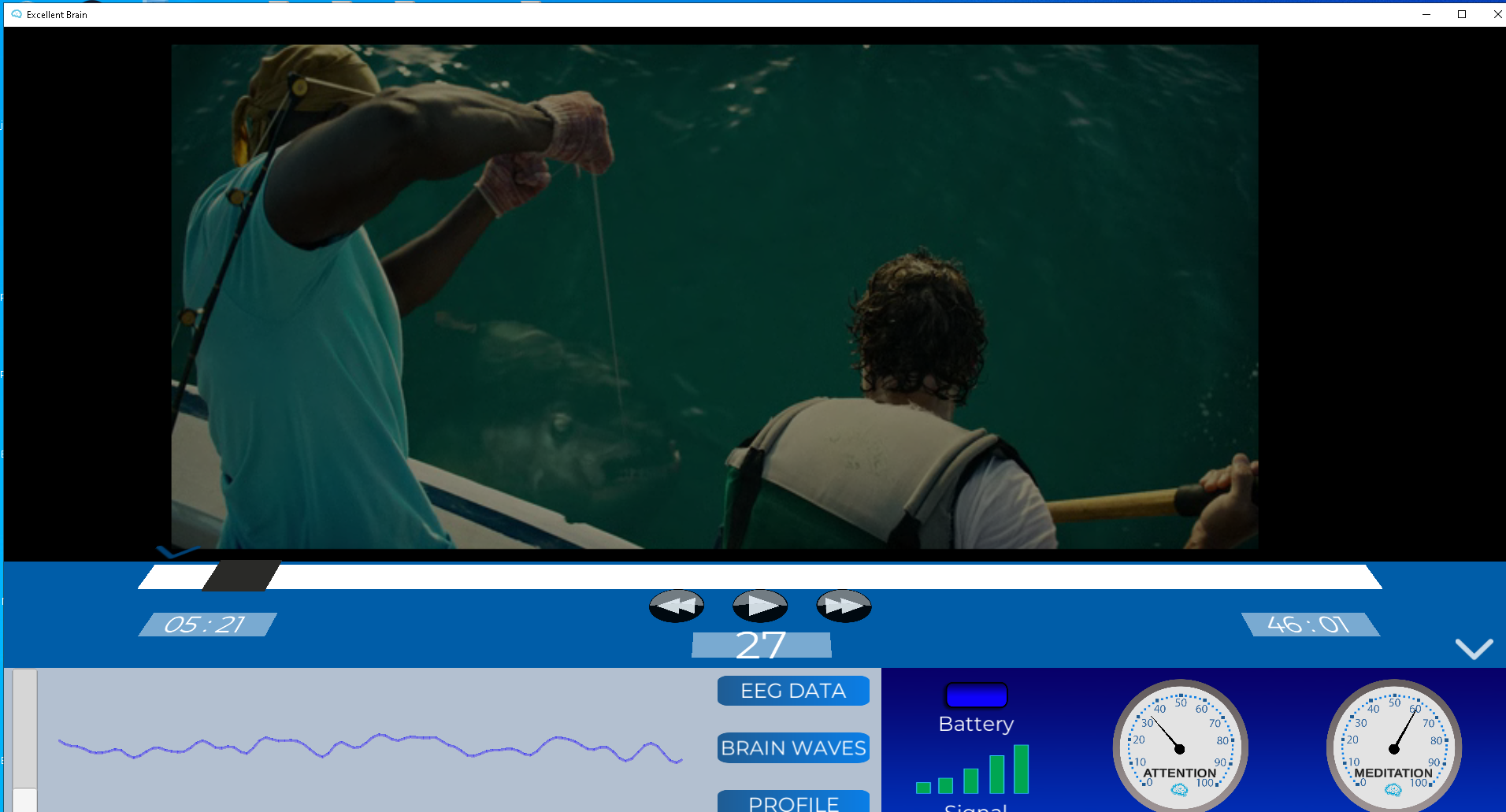Image resolution: width=1506 pixels, height=812 pixels.
Task: Click the Excellent Brain app icon
Action: click(17, 14)
